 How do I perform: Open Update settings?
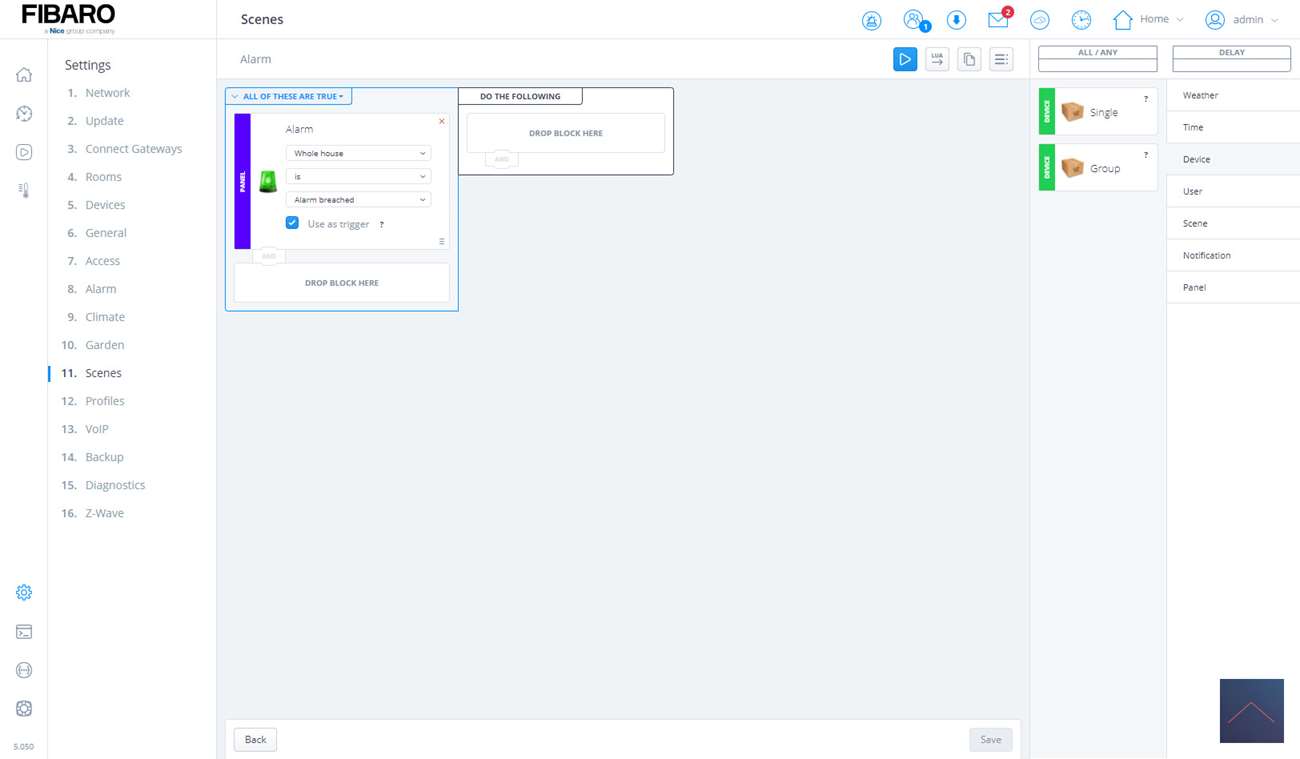pos(104,121)
